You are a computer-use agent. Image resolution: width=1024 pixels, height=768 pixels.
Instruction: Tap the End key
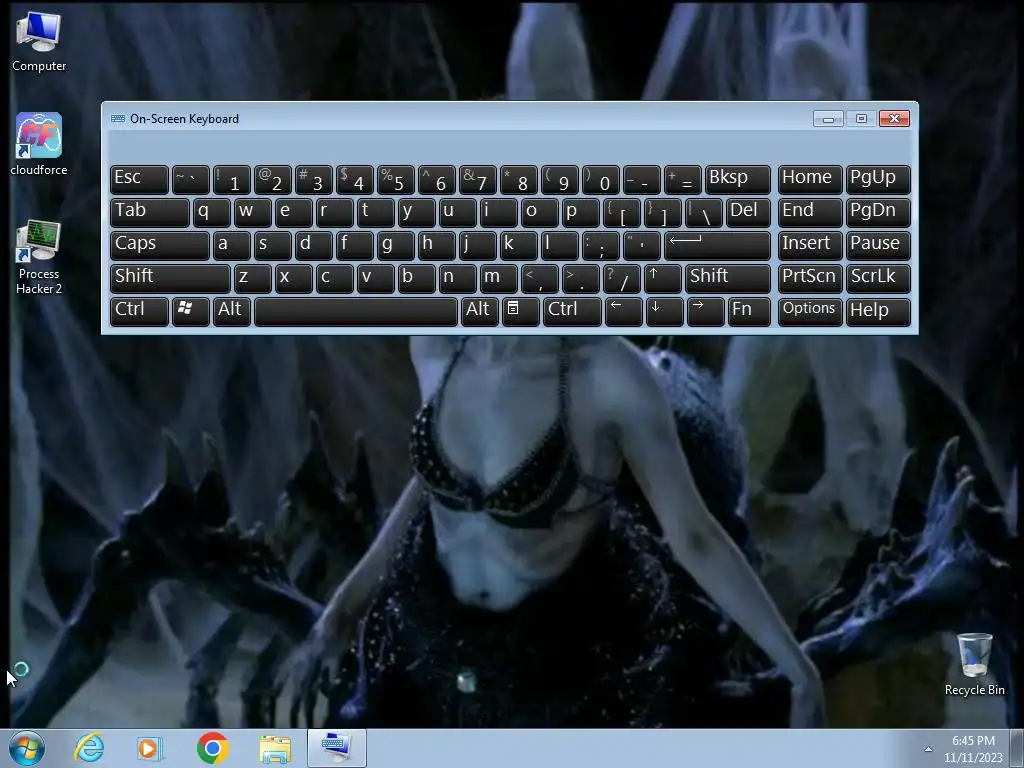[x=810, y=212]
